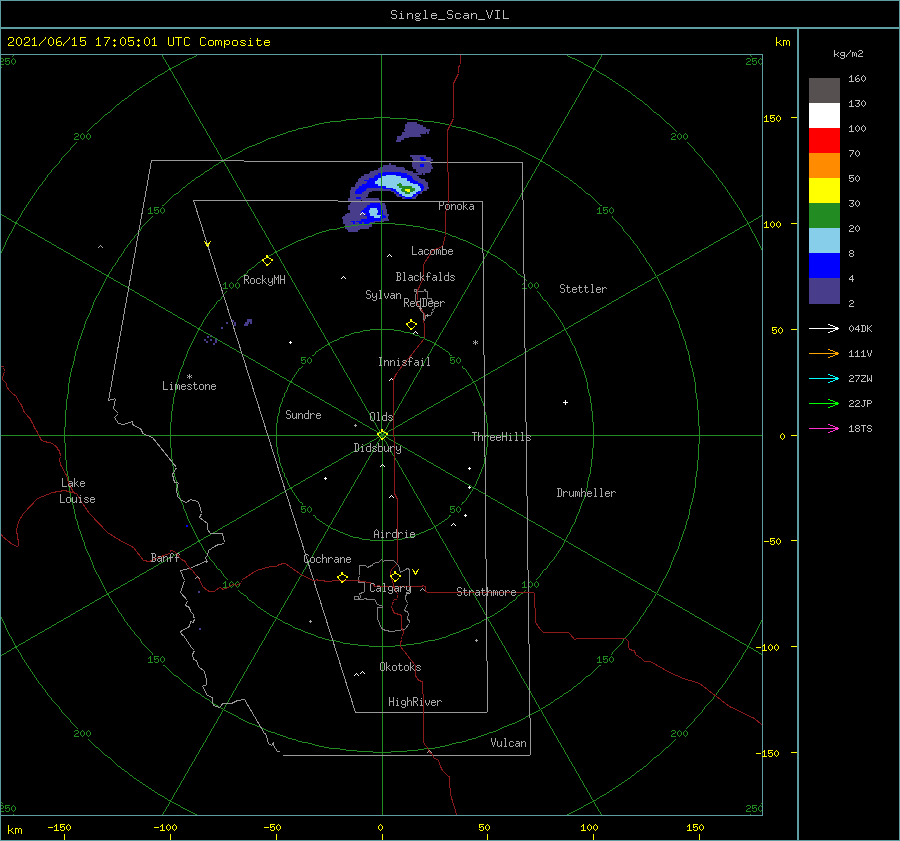Click the magenta 18TS arrow icon
This screenshot has width=900, height=841.
[824, 428]
